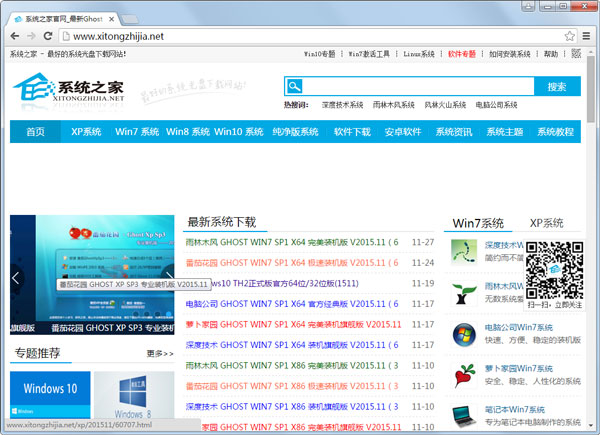The image size is (600, 435).
Task: Click the 系统之家 site logo
Action: tap(68, 90)
